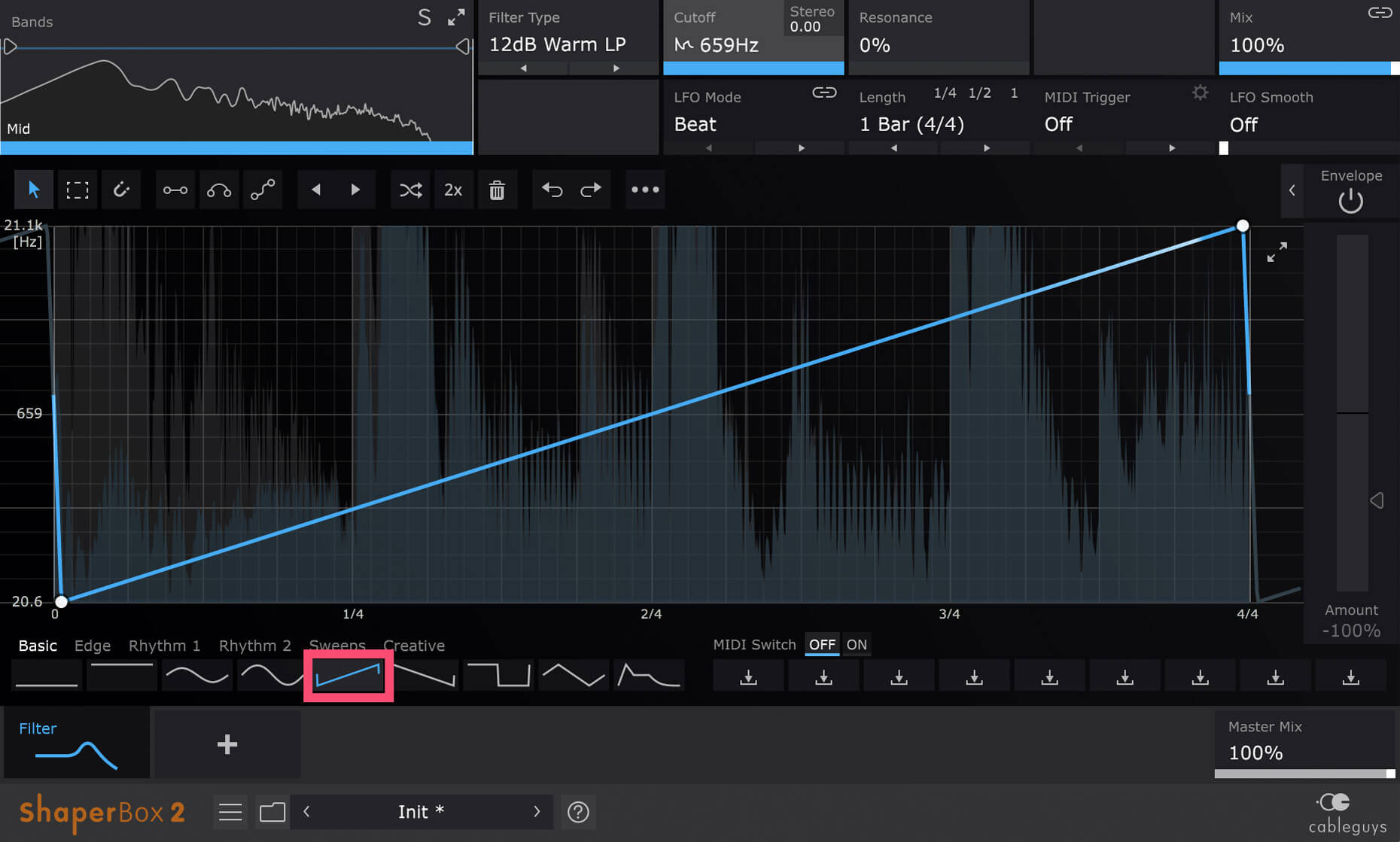Choose the arc curve tool
The width and height of the screenshot is (1400, 842).
coord(219,190)
